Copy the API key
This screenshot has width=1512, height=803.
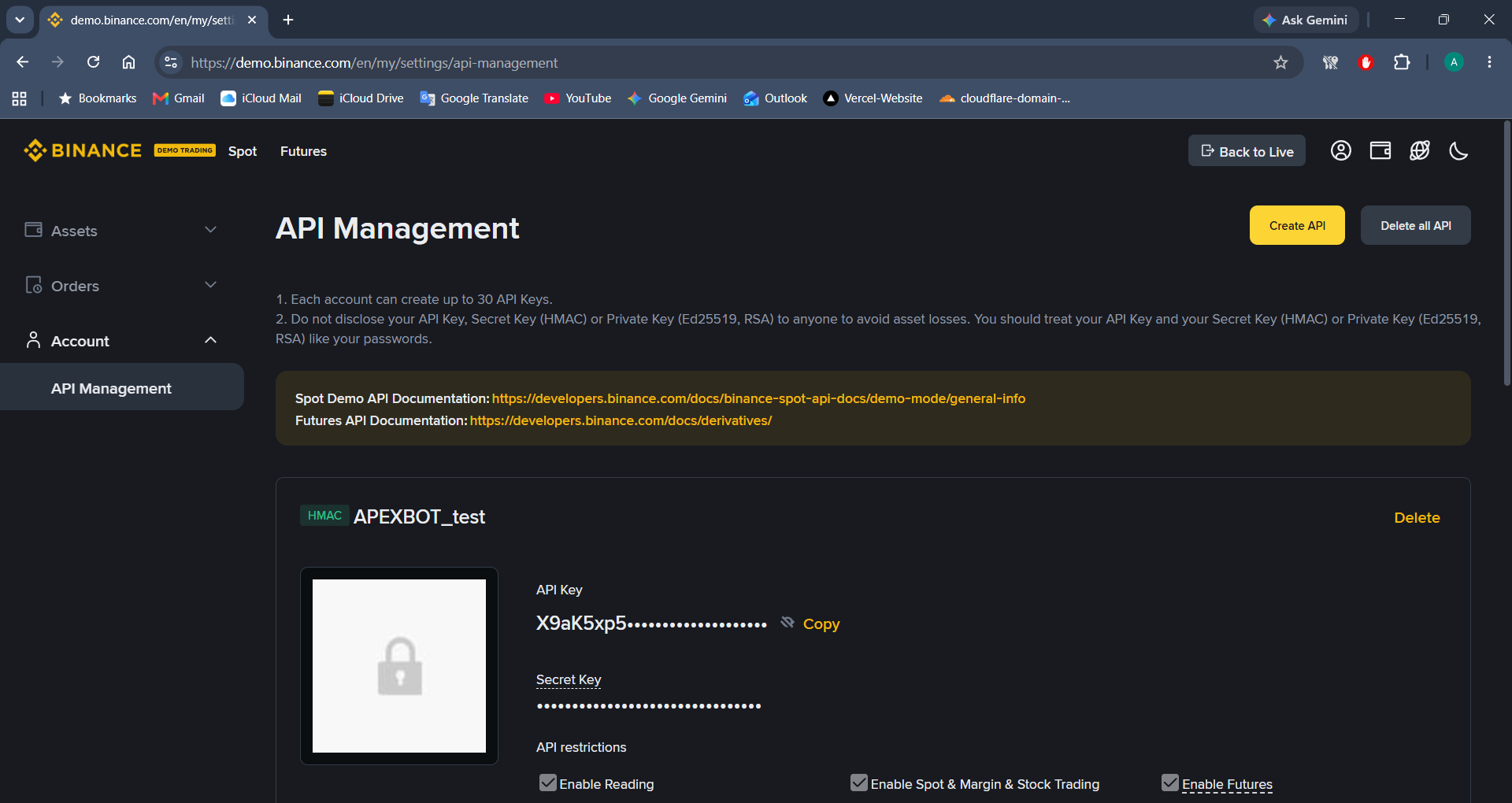coord(821,624)
